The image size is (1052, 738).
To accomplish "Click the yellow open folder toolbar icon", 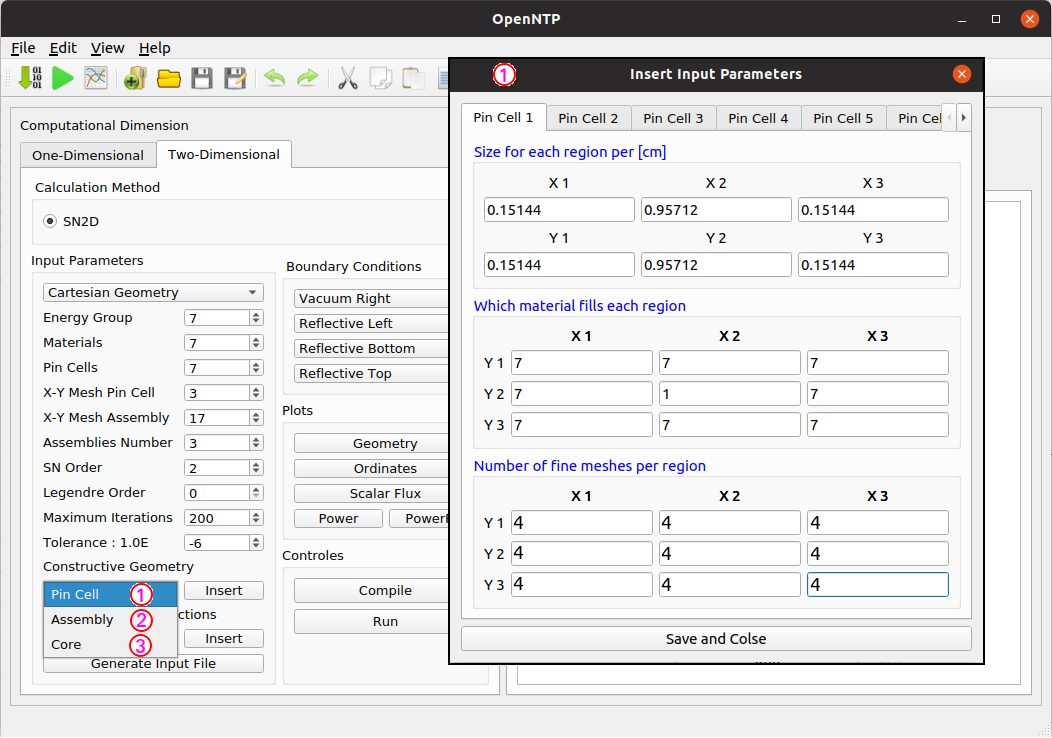I will [168, 78].
